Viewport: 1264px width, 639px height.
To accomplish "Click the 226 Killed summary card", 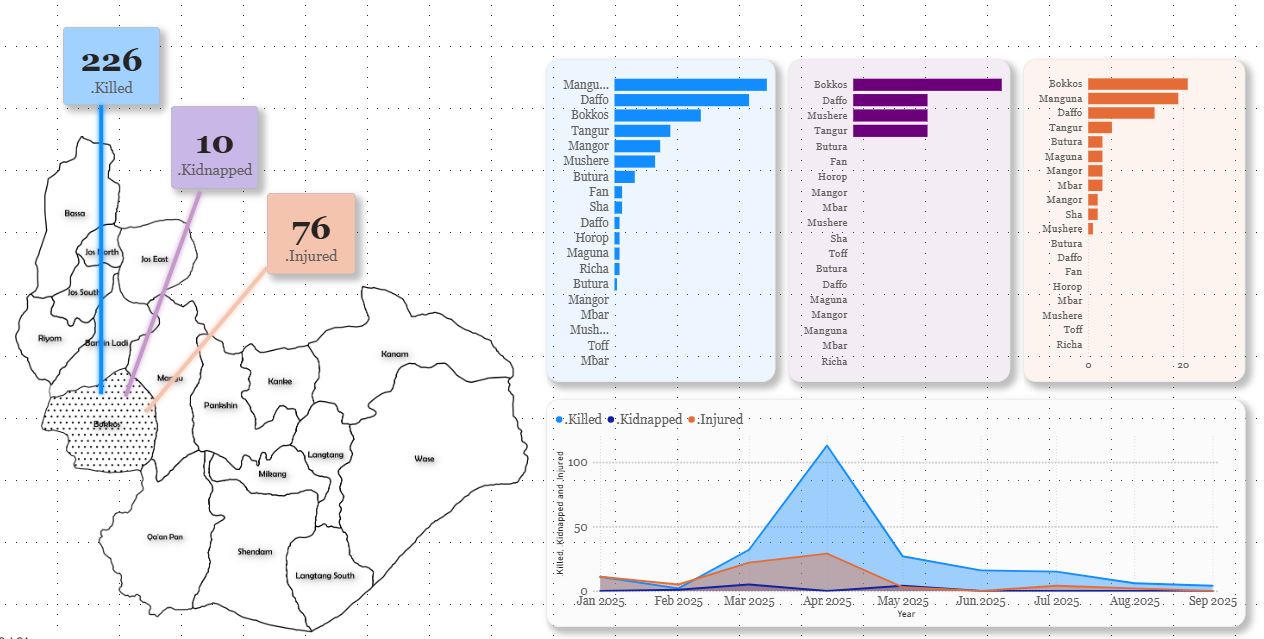I will (x=111, y=66).
